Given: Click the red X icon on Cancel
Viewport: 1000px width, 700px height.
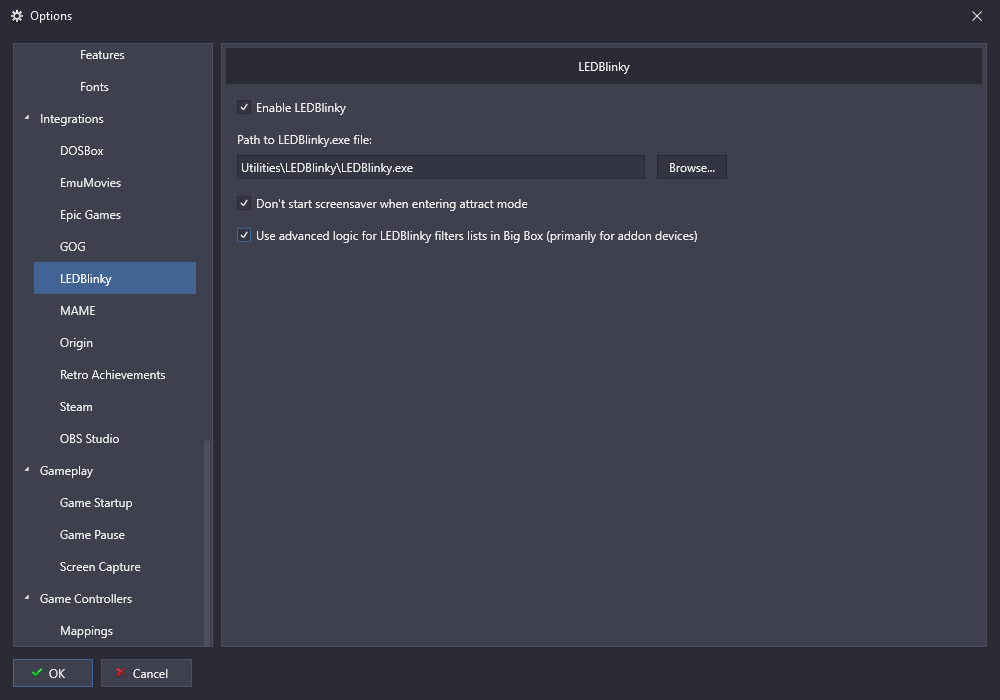Looking at the screenshot, I should 120,673.
